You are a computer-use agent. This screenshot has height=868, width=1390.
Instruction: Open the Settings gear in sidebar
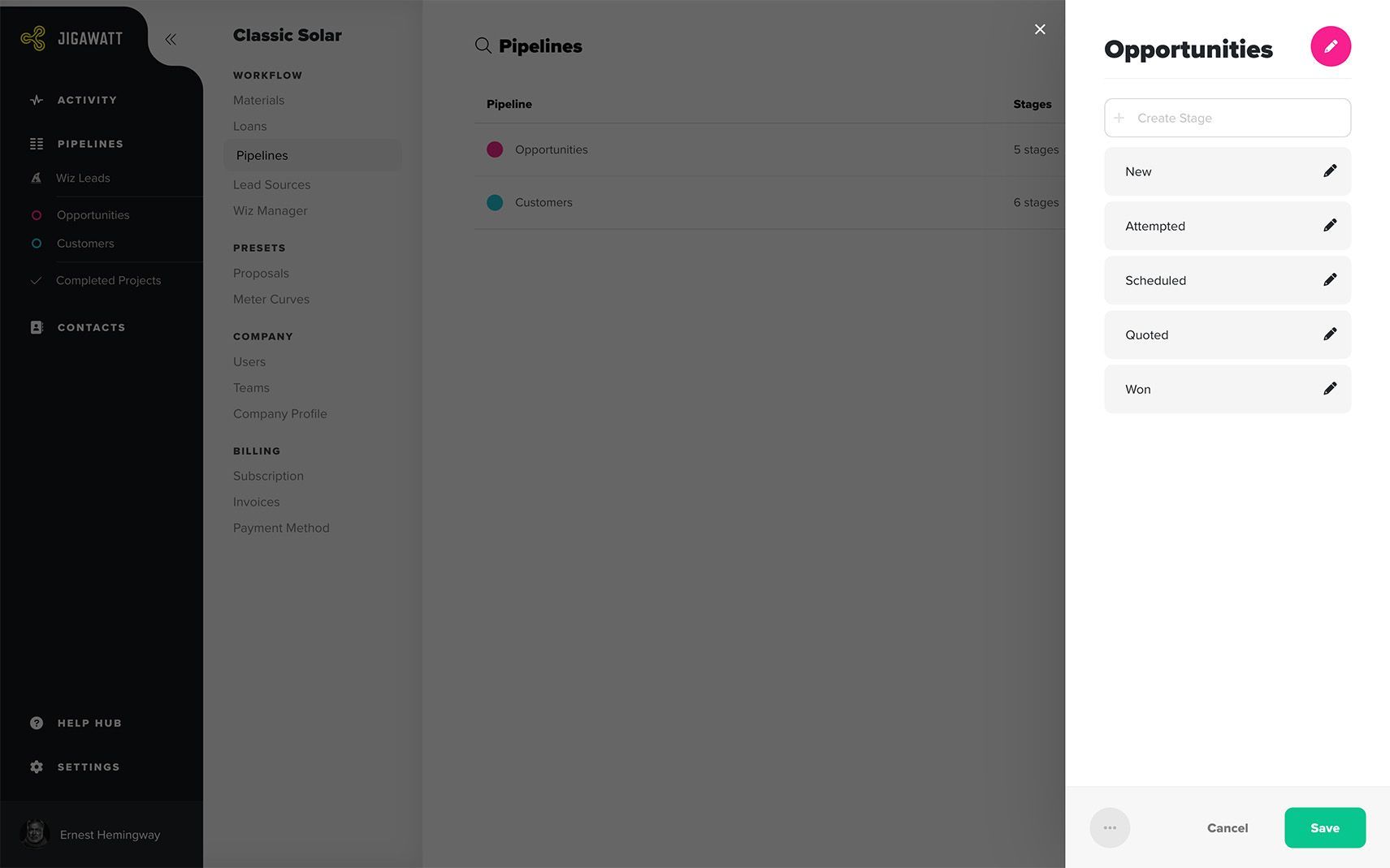tap(37, 767)
